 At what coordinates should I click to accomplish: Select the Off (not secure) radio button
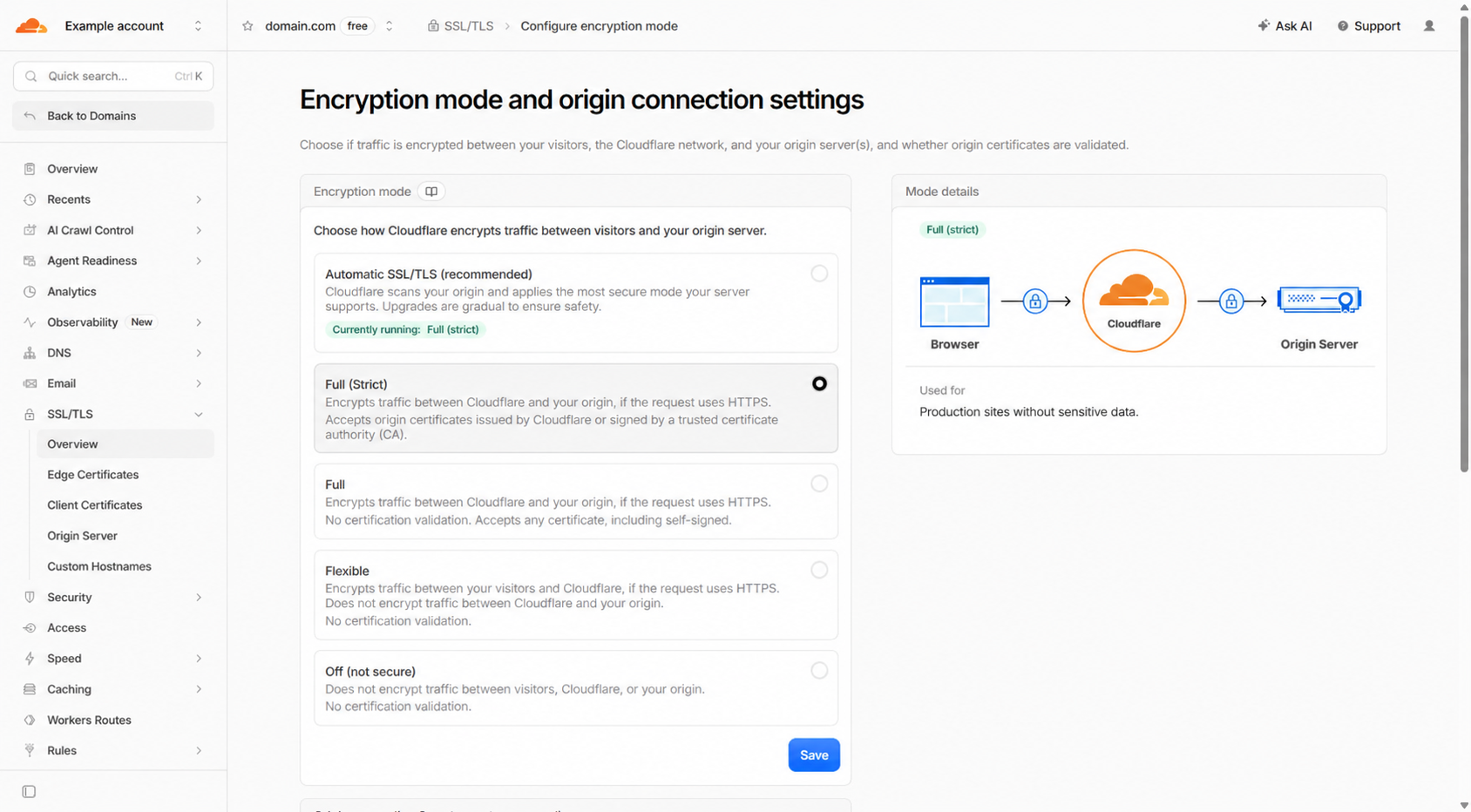coord(819,670)
